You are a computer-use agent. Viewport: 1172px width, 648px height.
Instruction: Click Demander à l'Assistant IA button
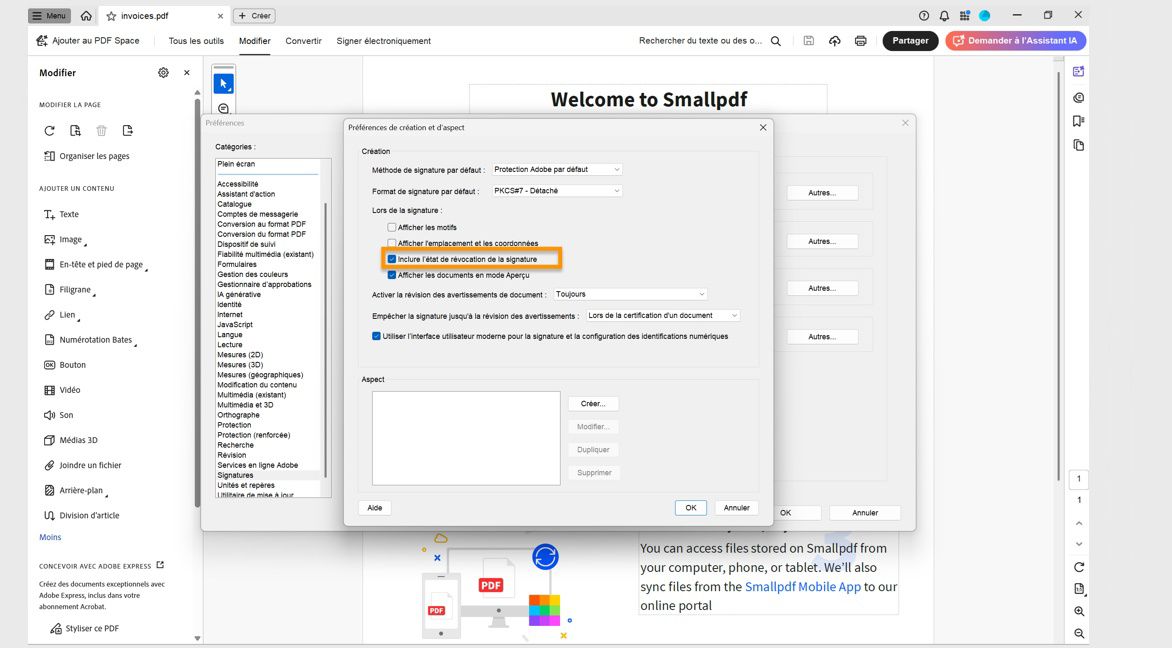click(x=1015, y=41)
